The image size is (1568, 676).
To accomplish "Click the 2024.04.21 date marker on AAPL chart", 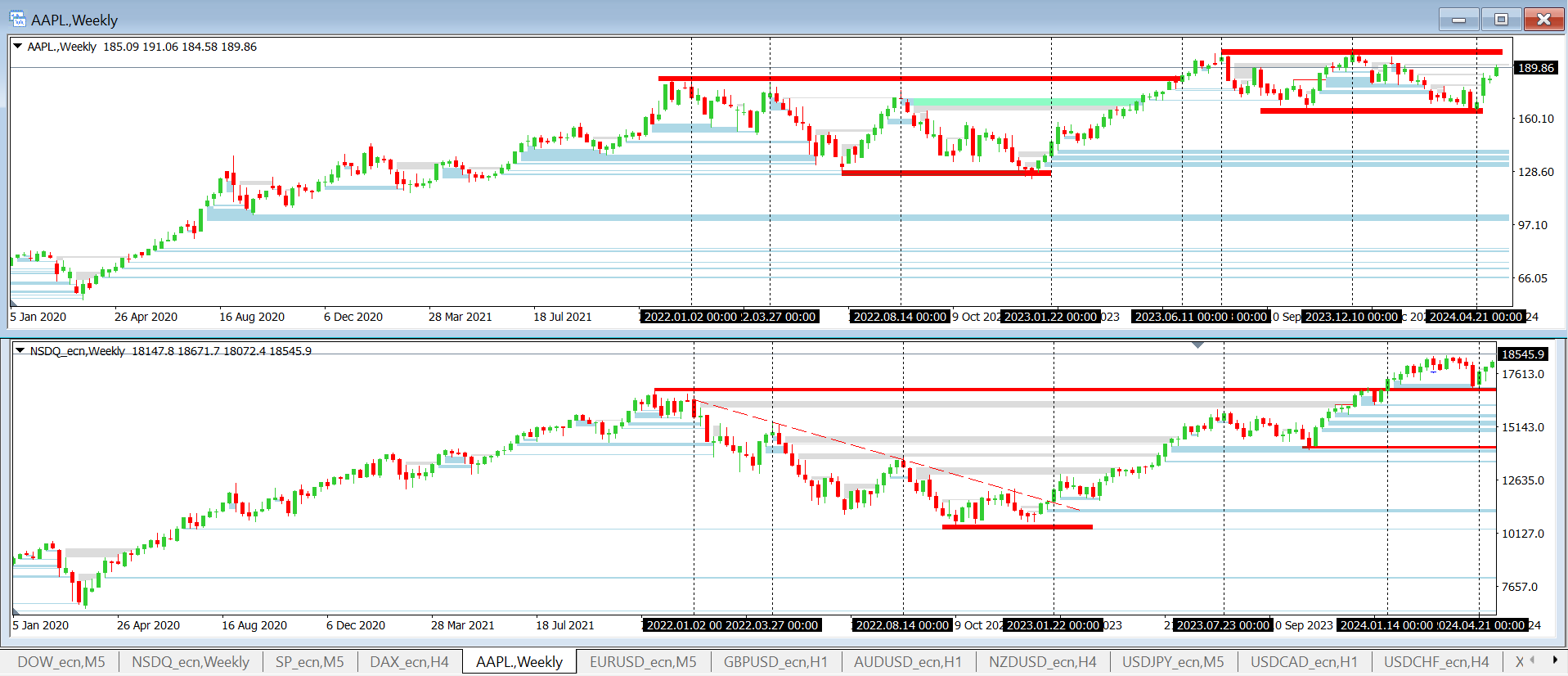I will coord(1476,317).
